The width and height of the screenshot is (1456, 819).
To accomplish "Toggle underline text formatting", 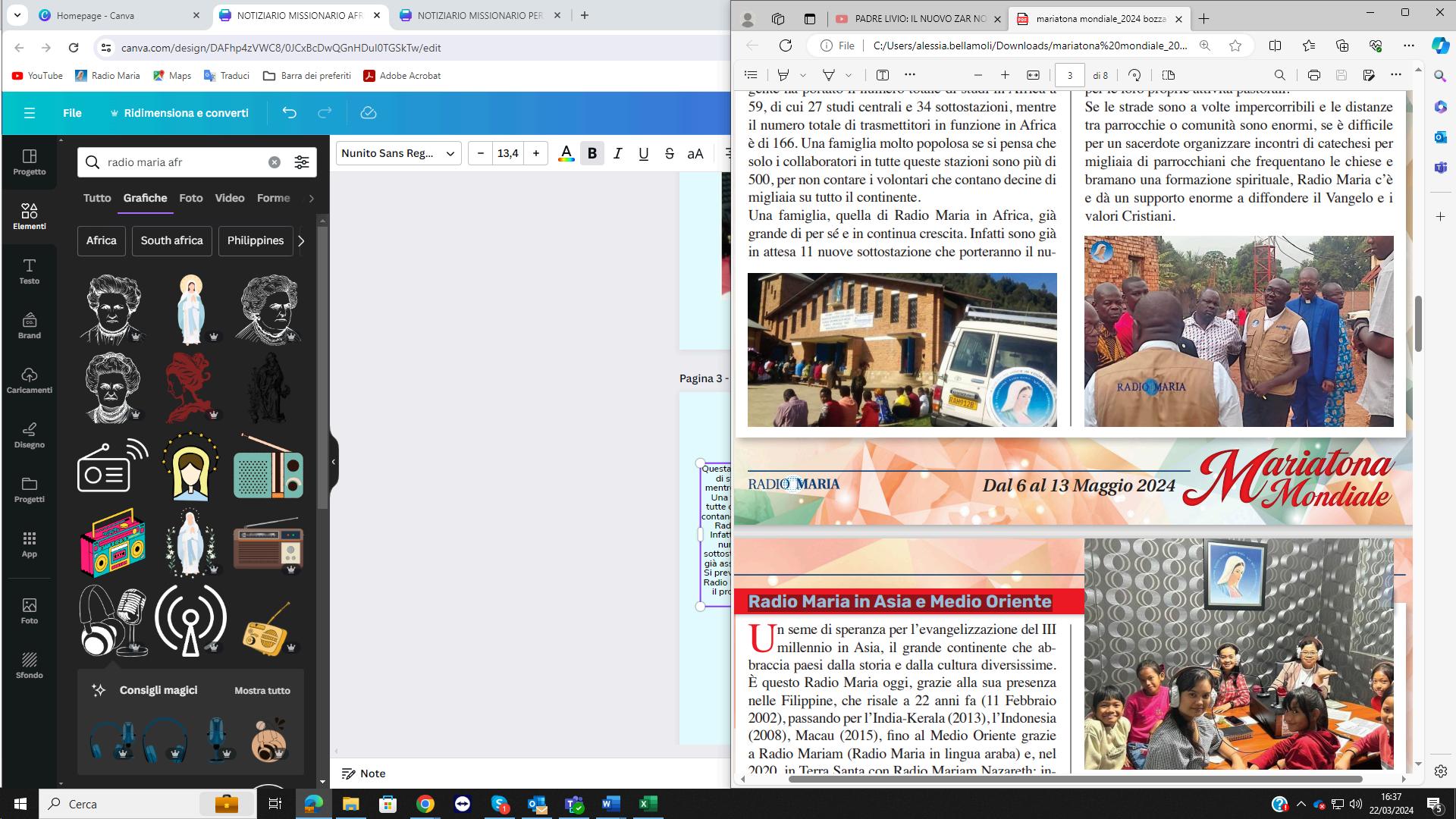I will coord(644,153).
